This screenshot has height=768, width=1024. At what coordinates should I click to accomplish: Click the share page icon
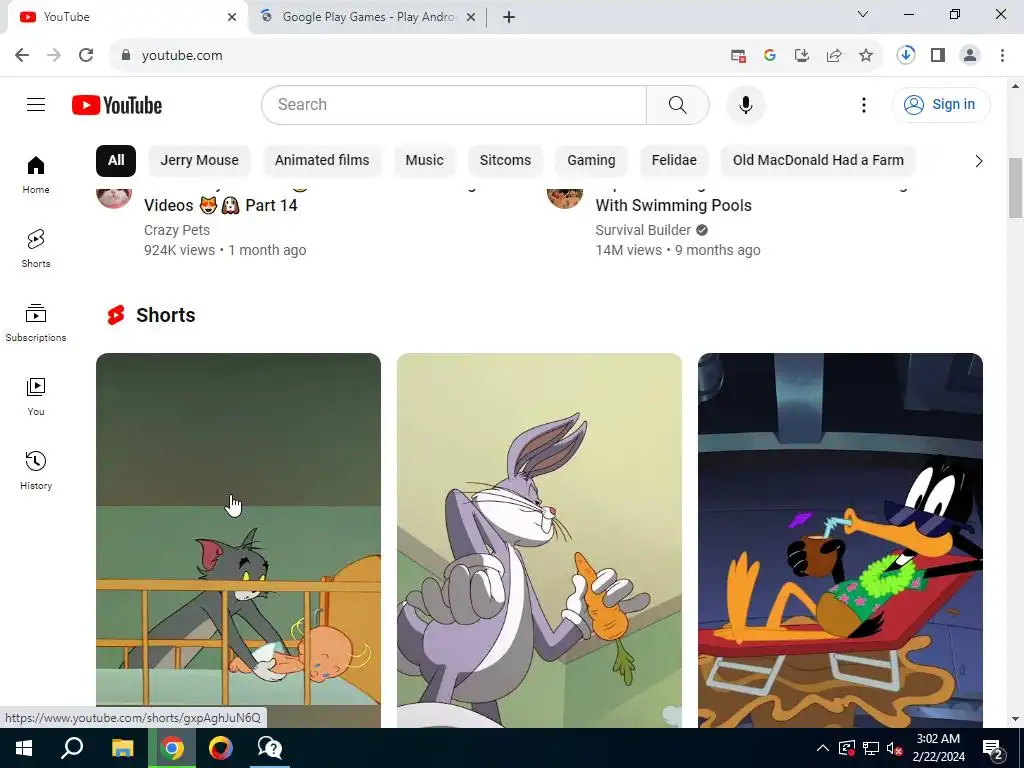pyautogui.click(x=834, y=56)
